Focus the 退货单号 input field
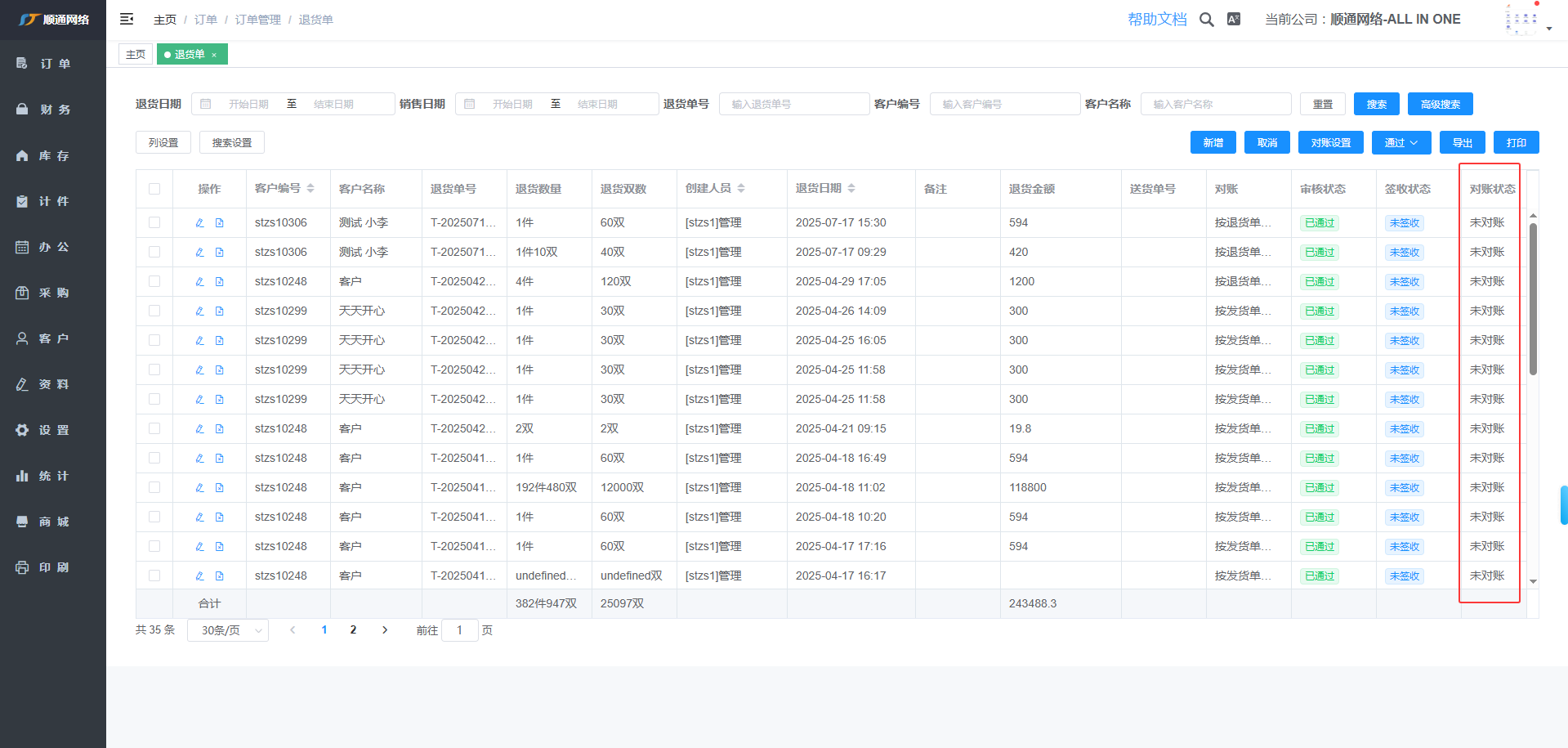This screenshot has width=1568, height=748. 794,104
